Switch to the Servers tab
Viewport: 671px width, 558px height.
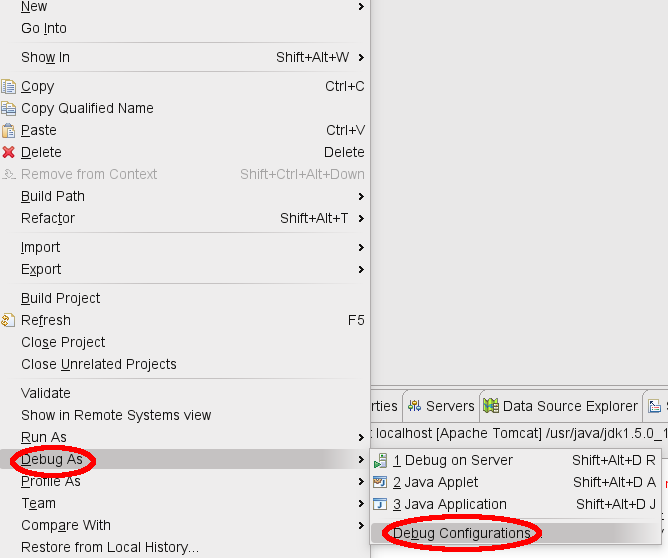coord(441,406)
